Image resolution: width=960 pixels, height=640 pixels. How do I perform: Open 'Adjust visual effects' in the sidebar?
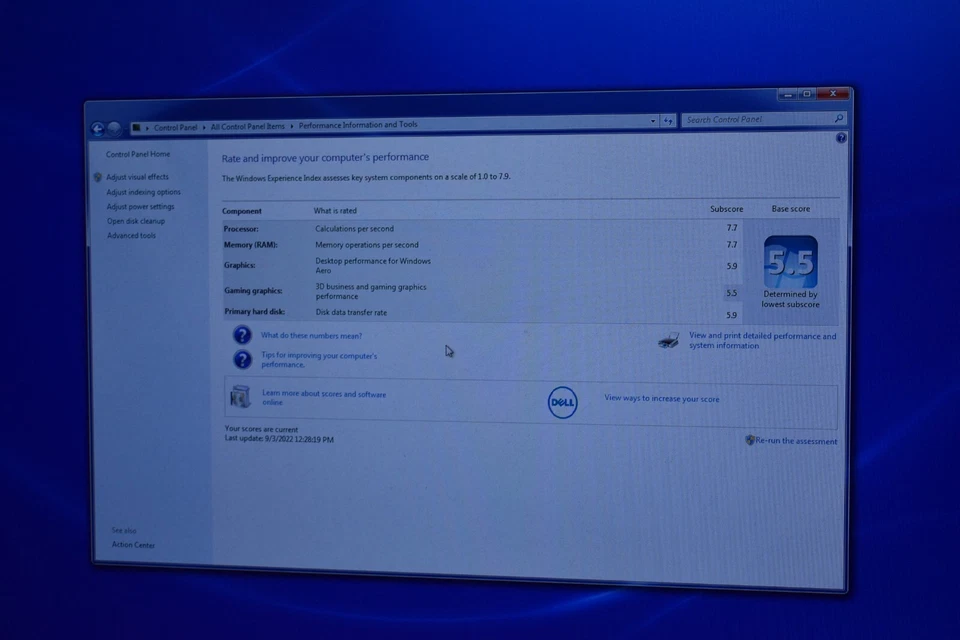tap(138, 177)
